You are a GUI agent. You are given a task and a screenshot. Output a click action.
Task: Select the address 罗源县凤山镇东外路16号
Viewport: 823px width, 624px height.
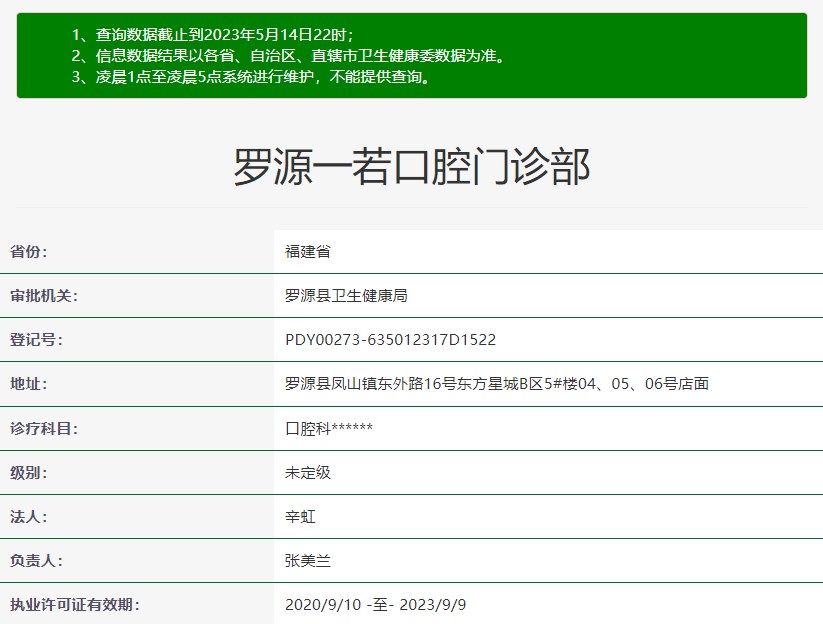click(x=370, y=384)
